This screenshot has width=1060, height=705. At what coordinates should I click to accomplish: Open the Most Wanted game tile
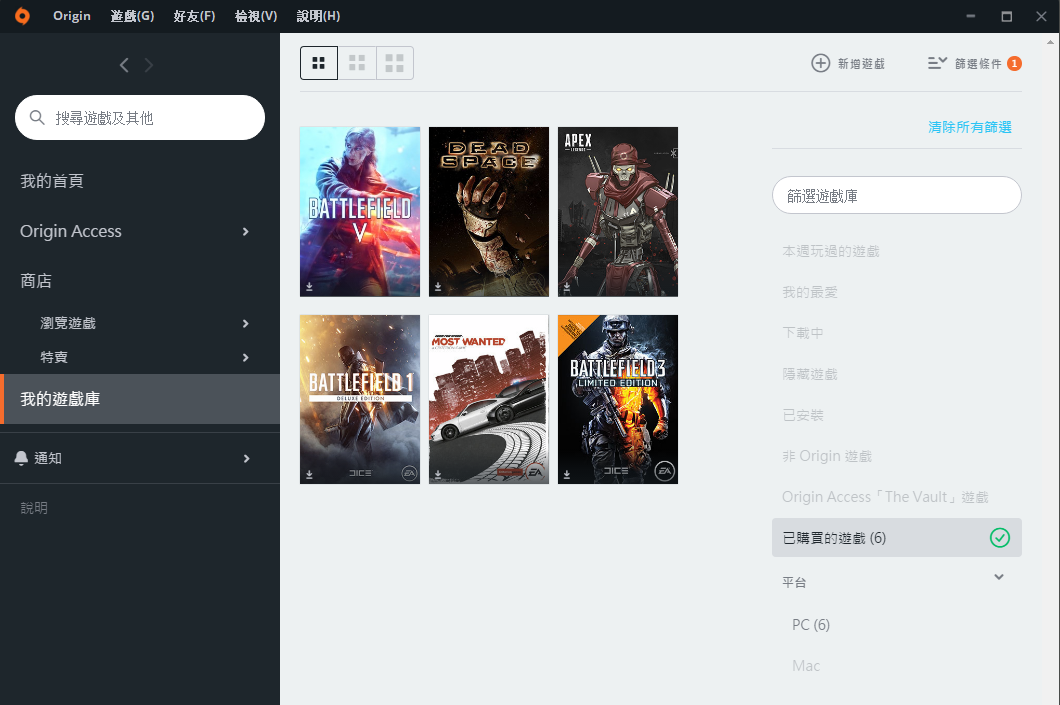coord(489,399)
